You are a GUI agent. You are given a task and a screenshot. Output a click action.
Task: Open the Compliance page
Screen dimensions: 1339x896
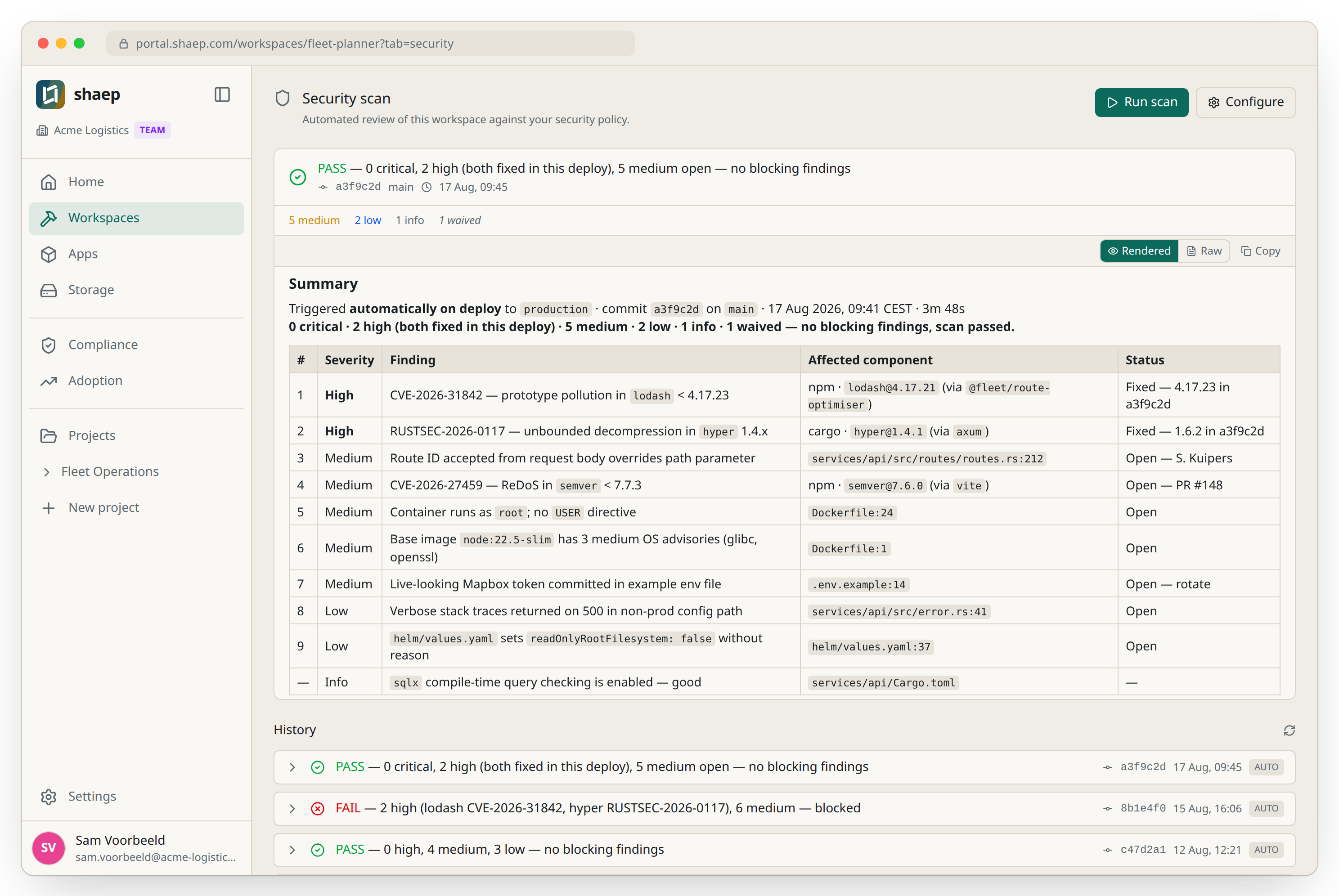click(x=136, y=345)
